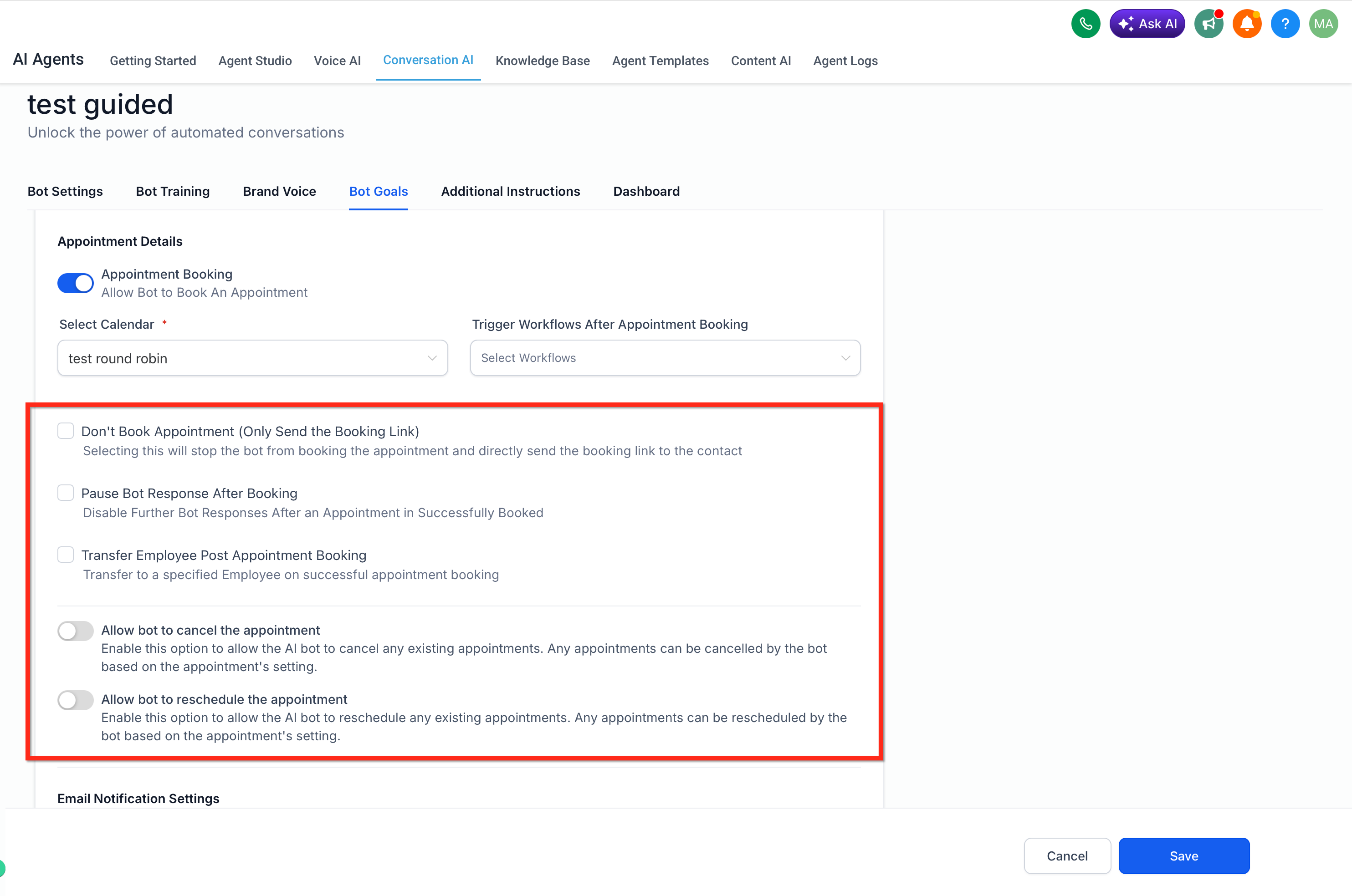1352x896 pixels.
Task: Expand the Select Calendar dropdown
Action: pos(252,358)
